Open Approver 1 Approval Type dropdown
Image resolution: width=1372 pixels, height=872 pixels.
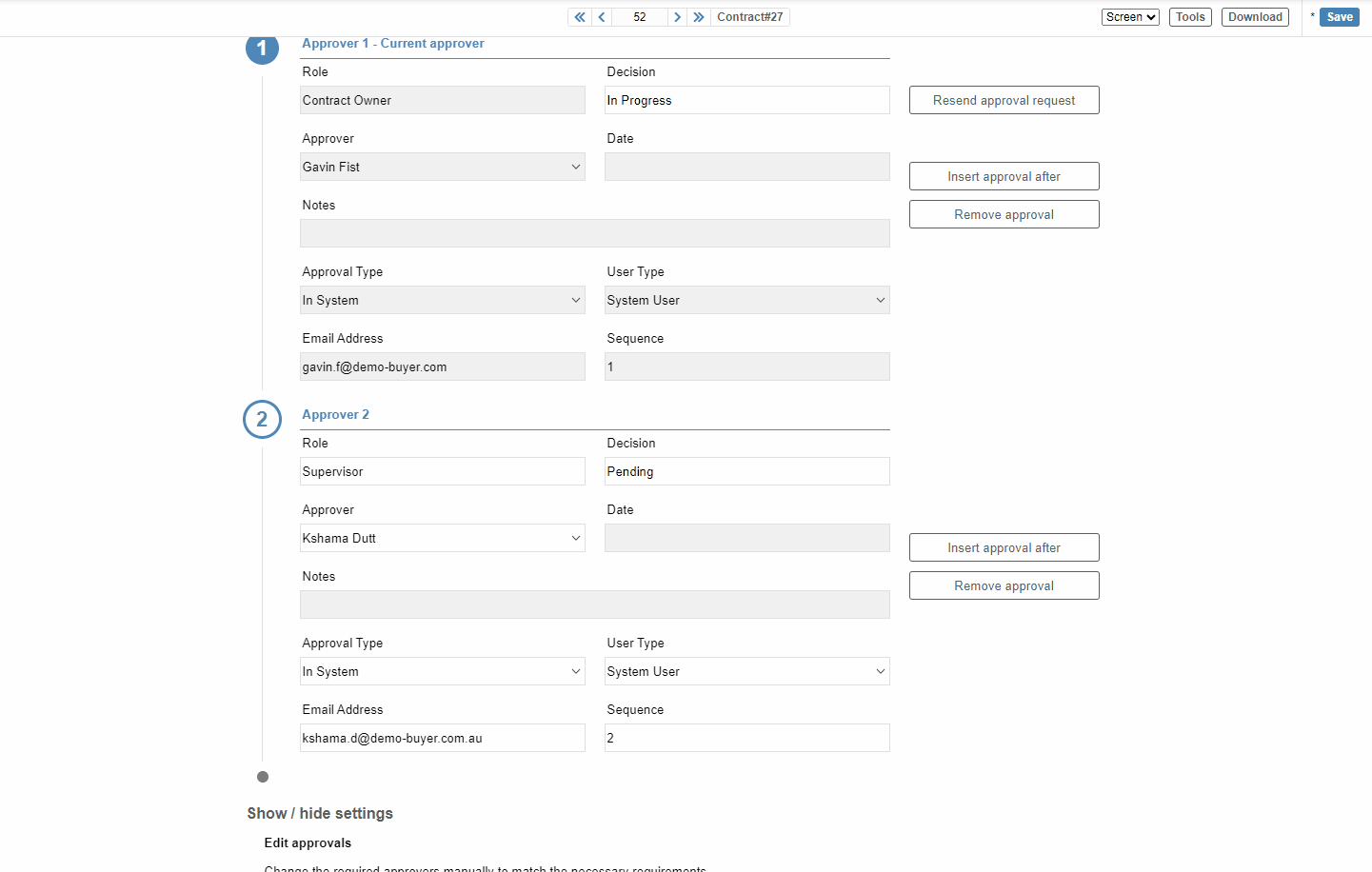point(443,300)
